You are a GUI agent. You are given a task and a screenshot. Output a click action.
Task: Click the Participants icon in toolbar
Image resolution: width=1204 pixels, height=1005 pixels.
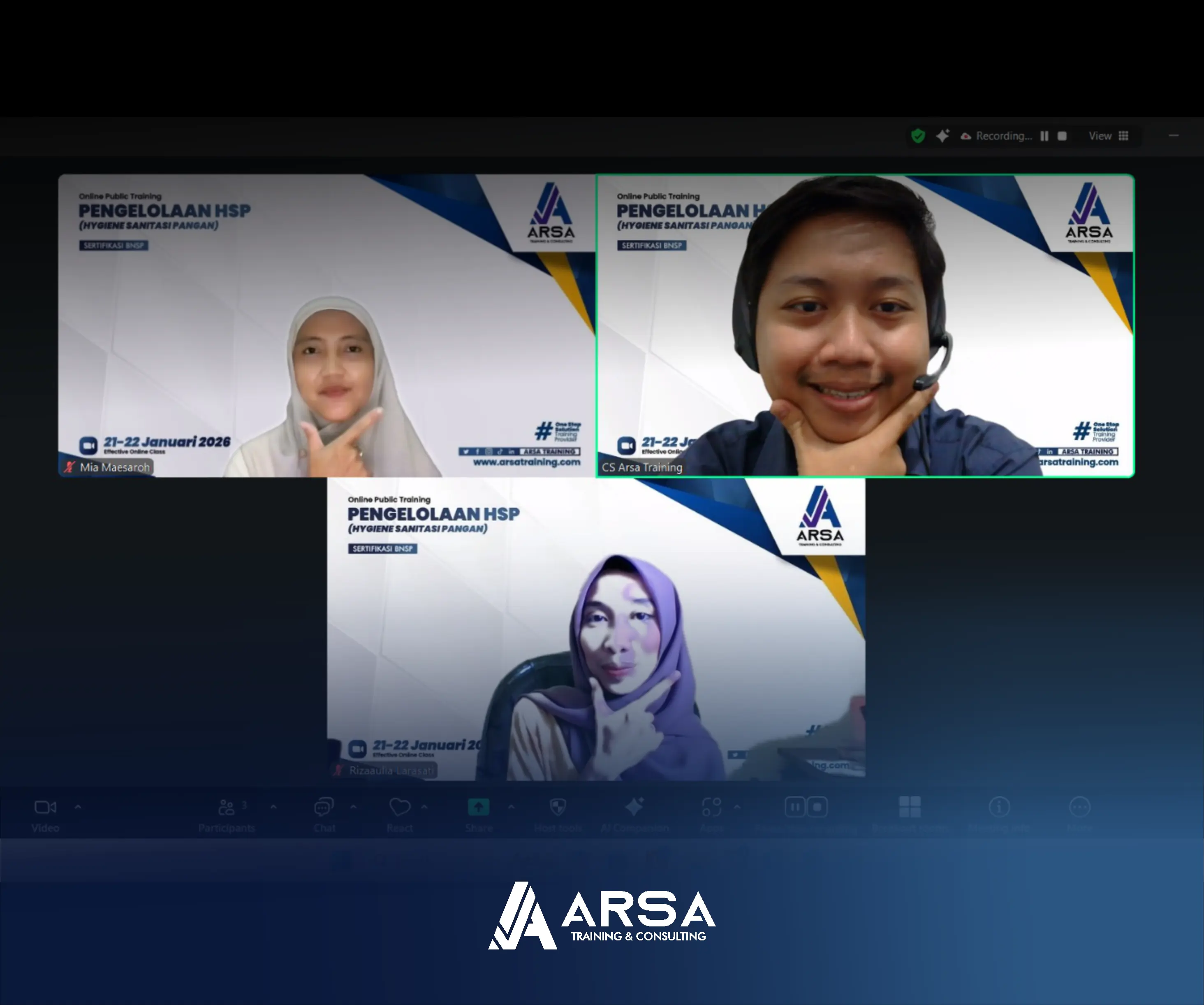click(x=227, y=808)
